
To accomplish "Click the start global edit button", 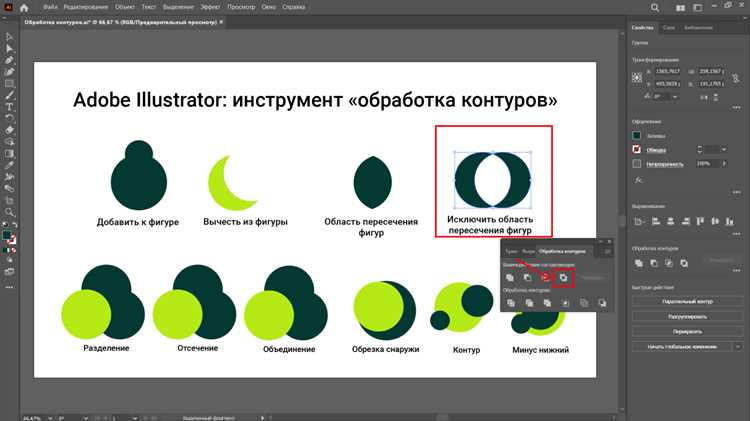I will coord(682,346).
